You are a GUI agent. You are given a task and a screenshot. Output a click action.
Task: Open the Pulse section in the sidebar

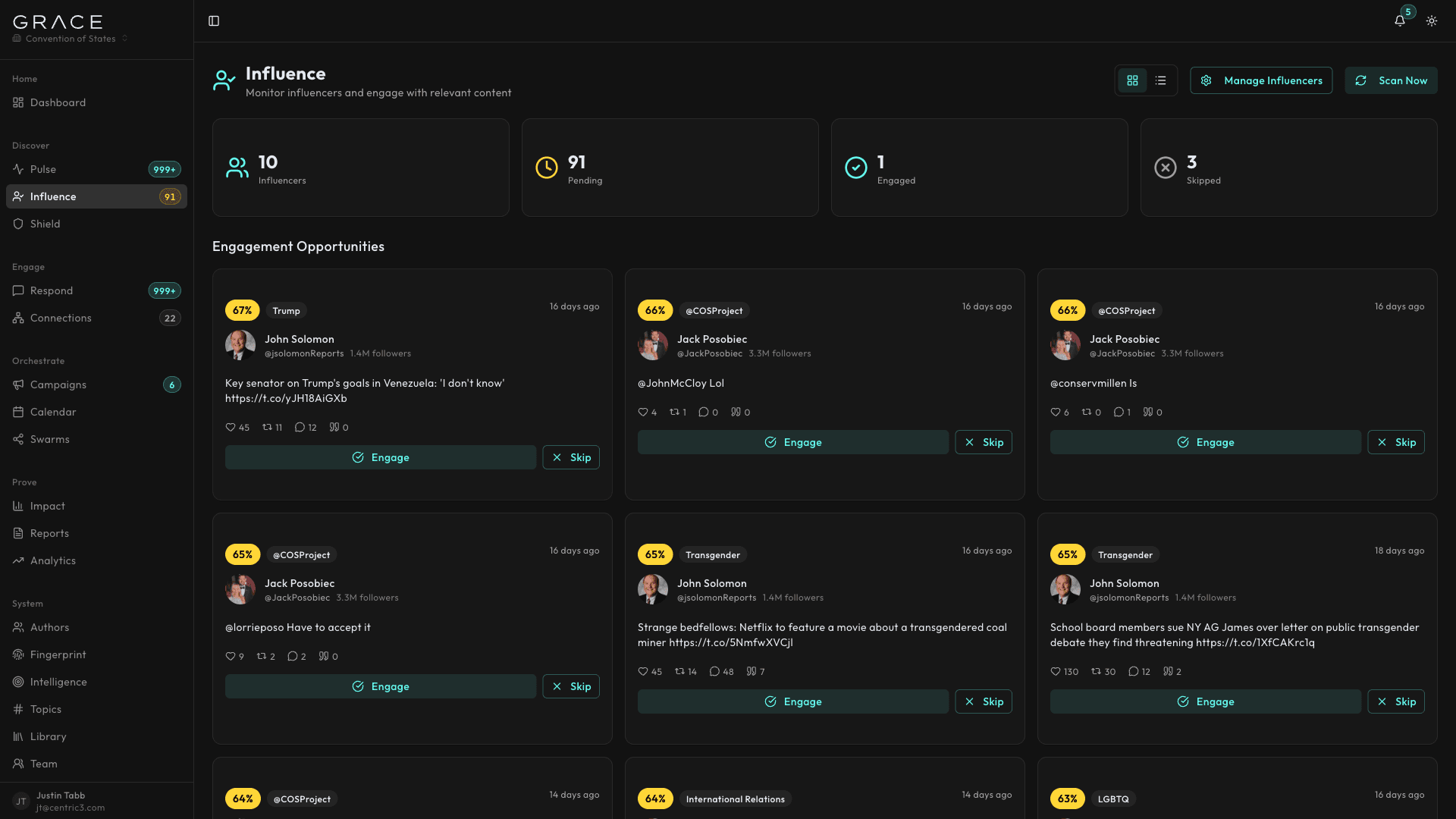tap(43, 169)
